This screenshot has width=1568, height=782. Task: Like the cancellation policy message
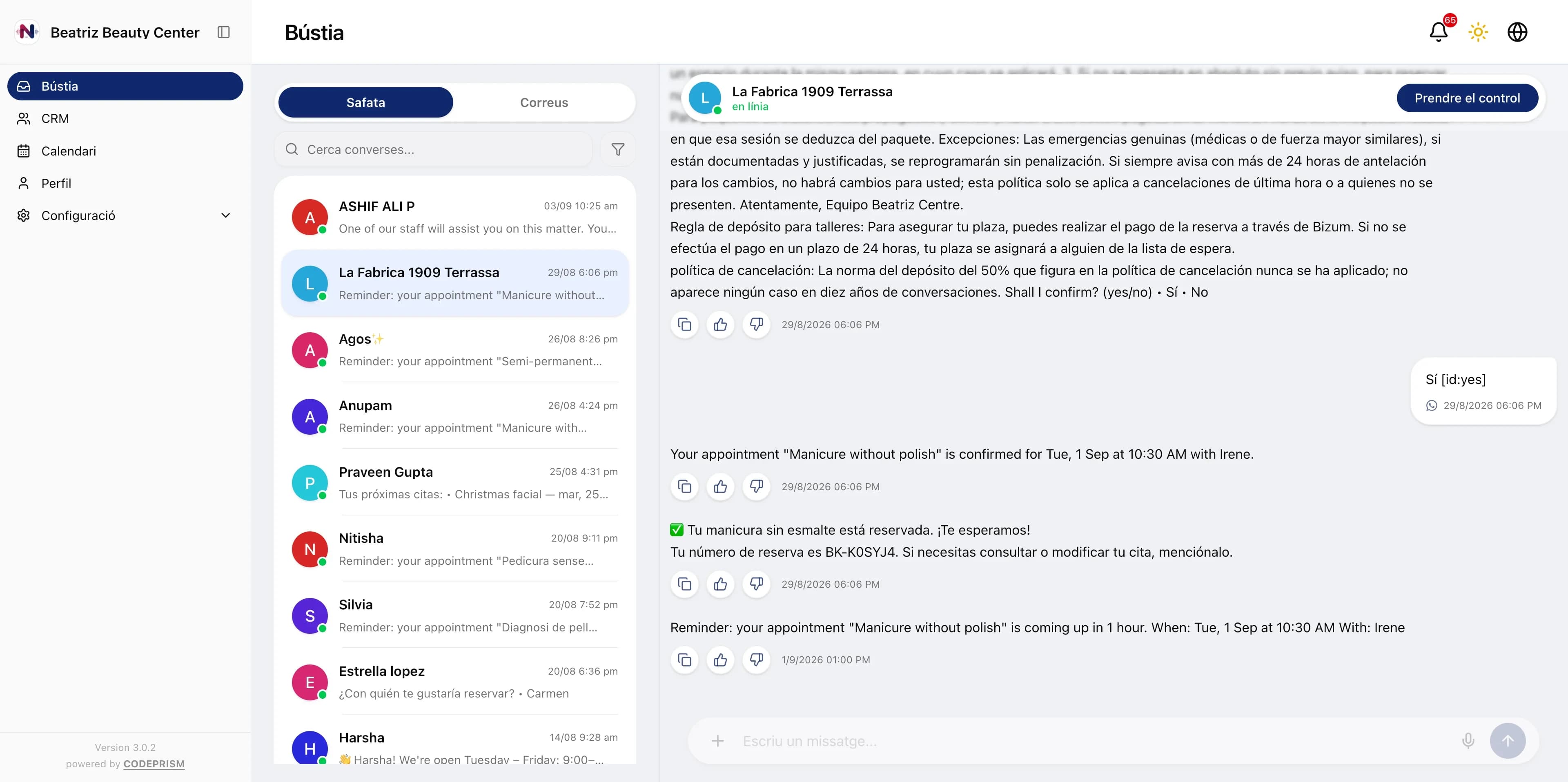(721, 324)
